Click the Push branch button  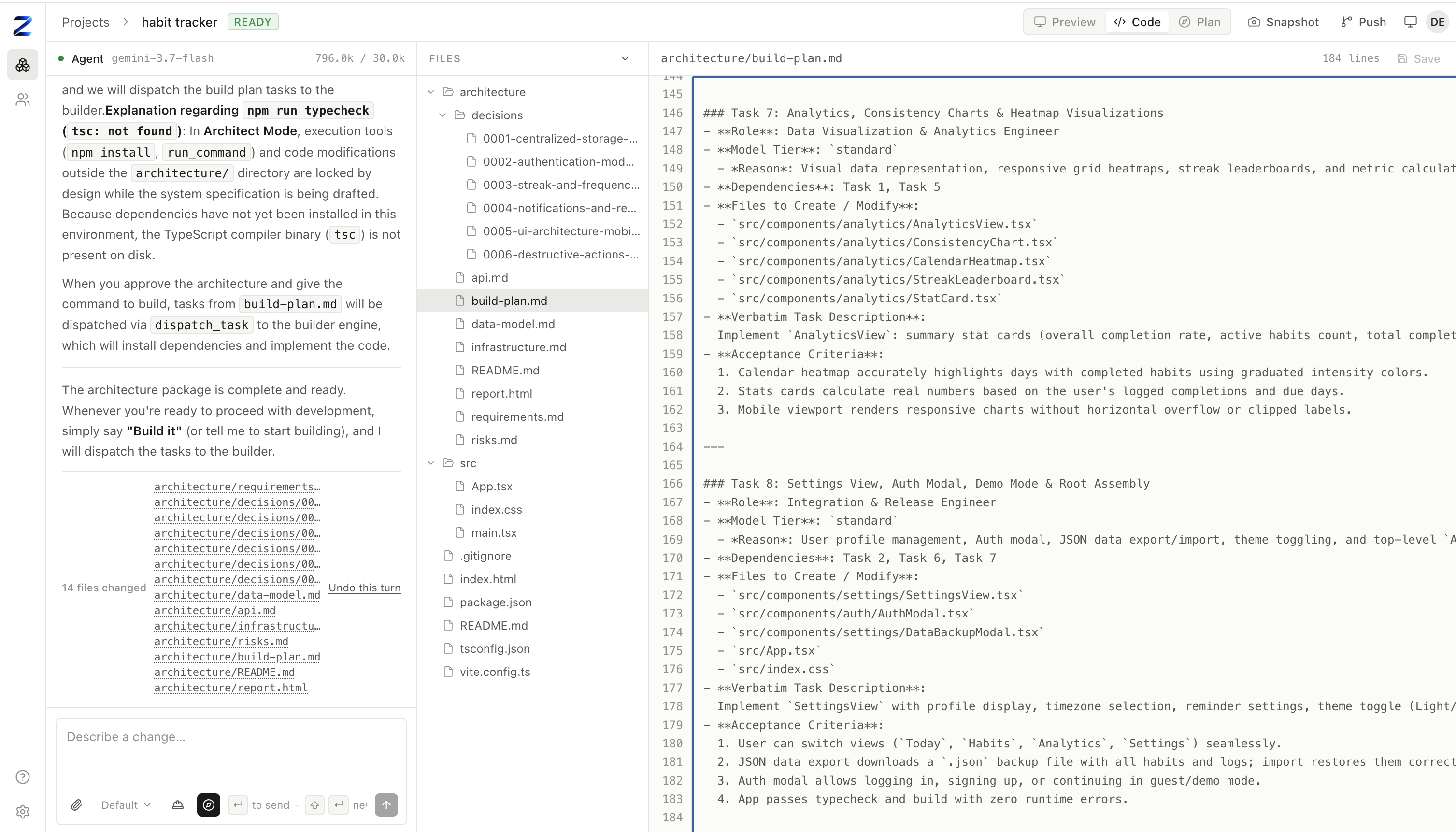coord(1363,22)
